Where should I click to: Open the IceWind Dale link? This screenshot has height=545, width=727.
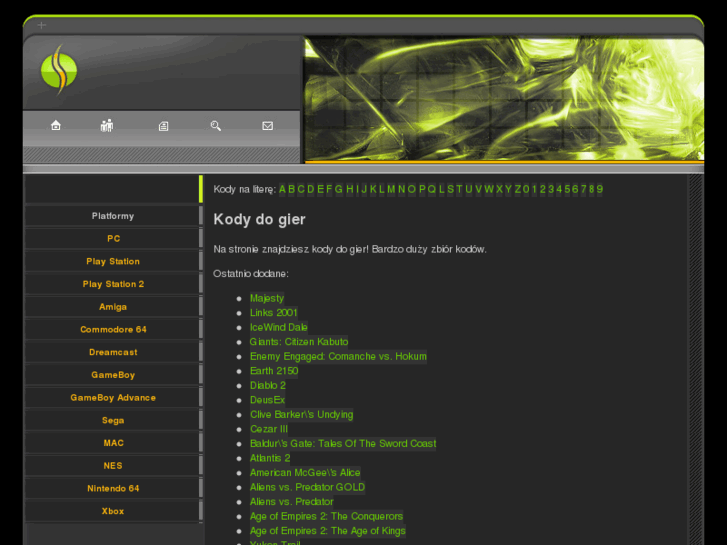coord(279,327)
